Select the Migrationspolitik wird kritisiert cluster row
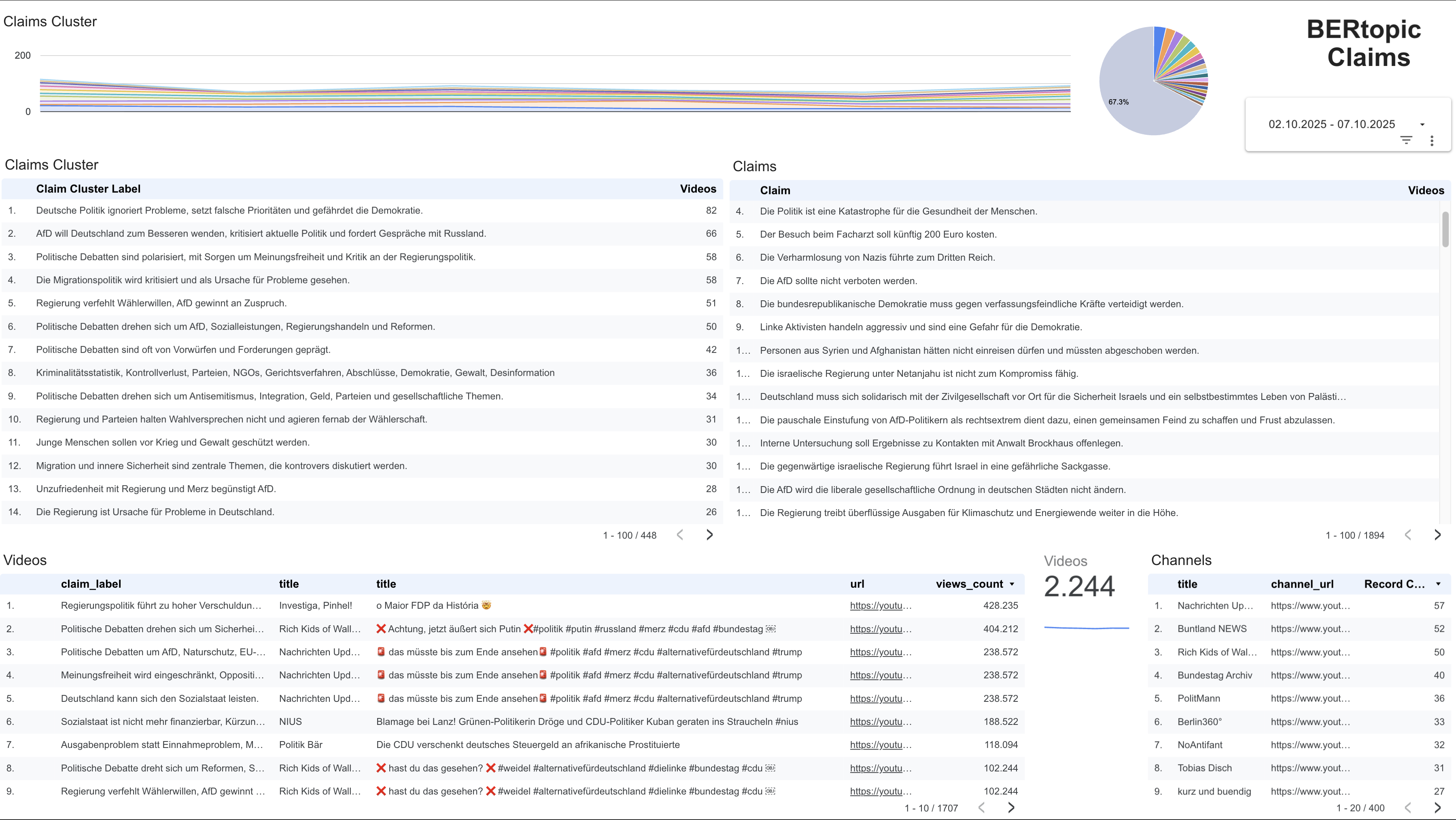Screen dimensions: 1456x820 point(192,280)
